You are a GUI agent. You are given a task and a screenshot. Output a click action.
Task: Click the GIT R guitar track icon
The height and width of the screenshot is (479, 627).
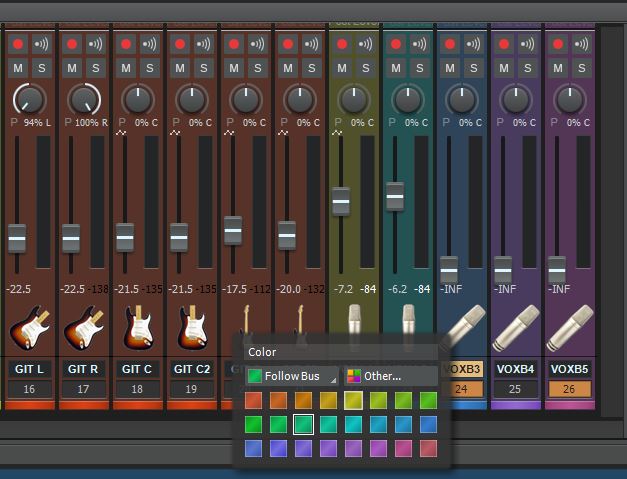[84, 327]
